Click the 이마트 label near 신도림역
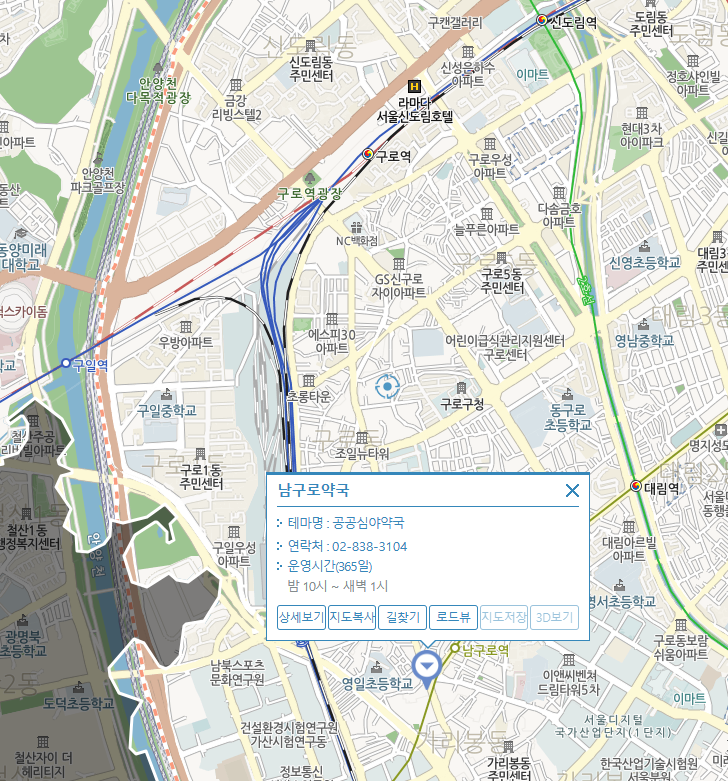Viewport: 728px width, 781px height. coord(532,75)
